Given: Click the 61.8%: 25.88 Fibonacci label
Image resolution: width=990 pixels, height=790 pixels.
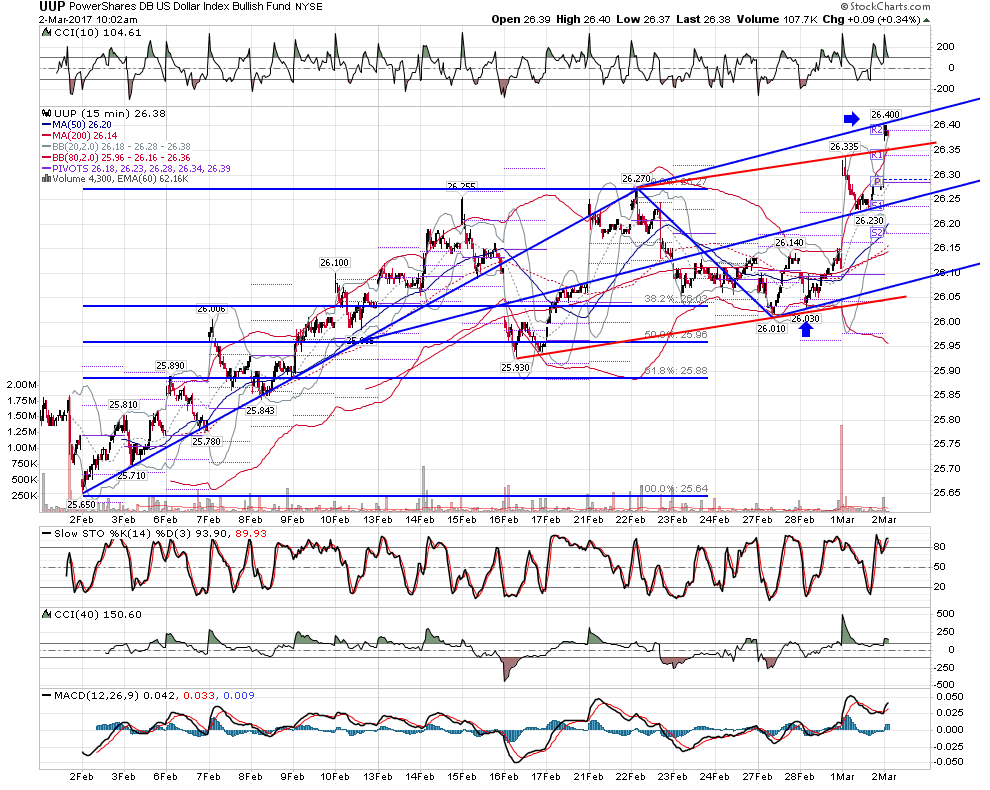Looking at the screenshot, I should [676, 371].
